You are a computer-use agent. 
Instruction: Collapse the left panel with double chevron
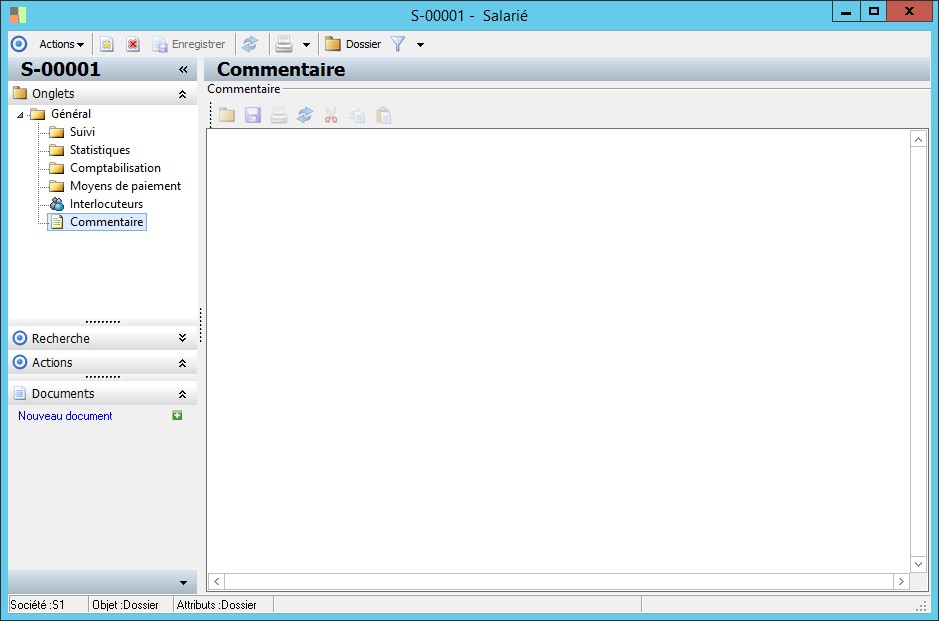[x=183, y=70]
